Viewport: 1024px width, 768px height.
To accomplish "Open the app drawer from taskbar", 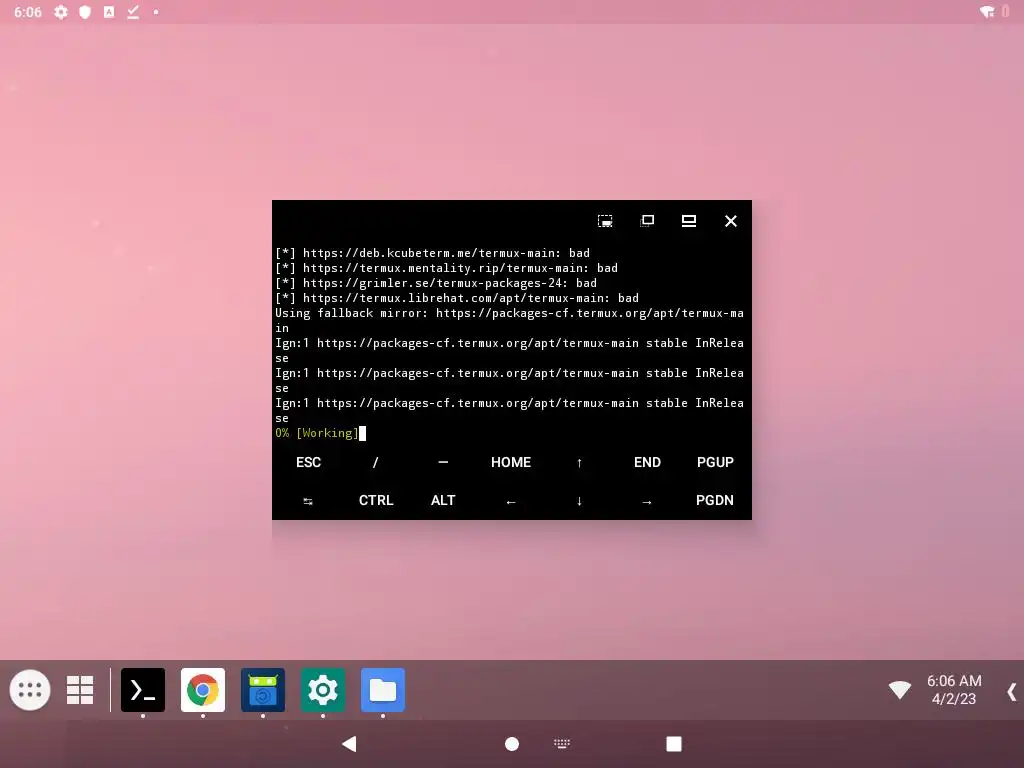I will [x=30, y=690].
